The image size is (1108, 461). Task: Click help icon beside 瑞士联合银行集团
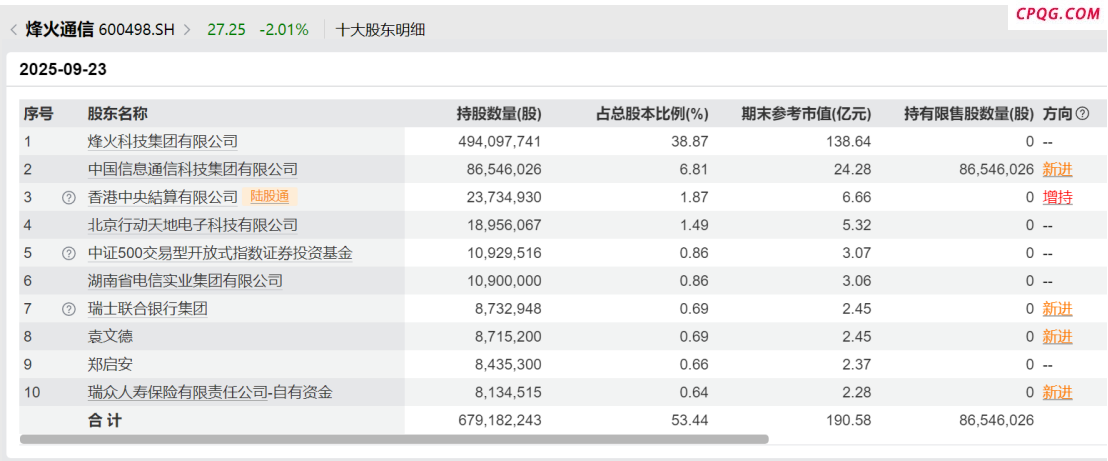(69, 310)
